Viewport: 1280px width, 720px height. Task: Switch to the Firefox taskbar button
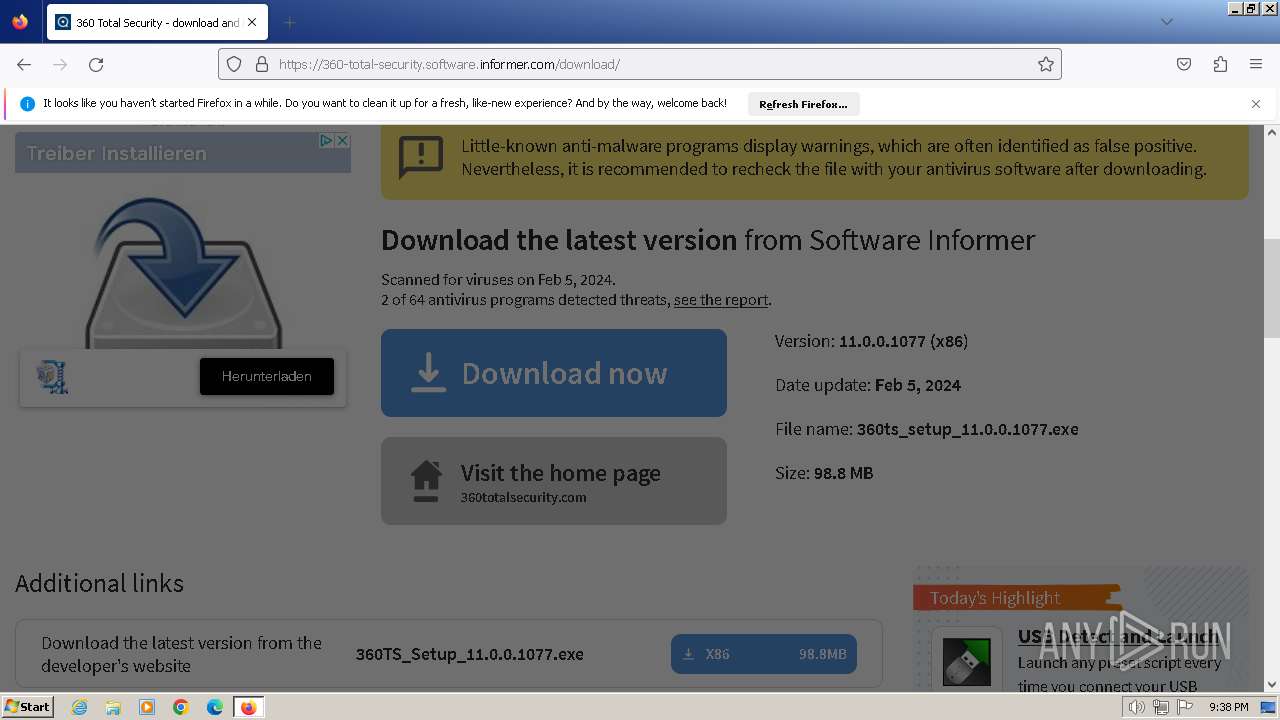(x=248, y=707)
